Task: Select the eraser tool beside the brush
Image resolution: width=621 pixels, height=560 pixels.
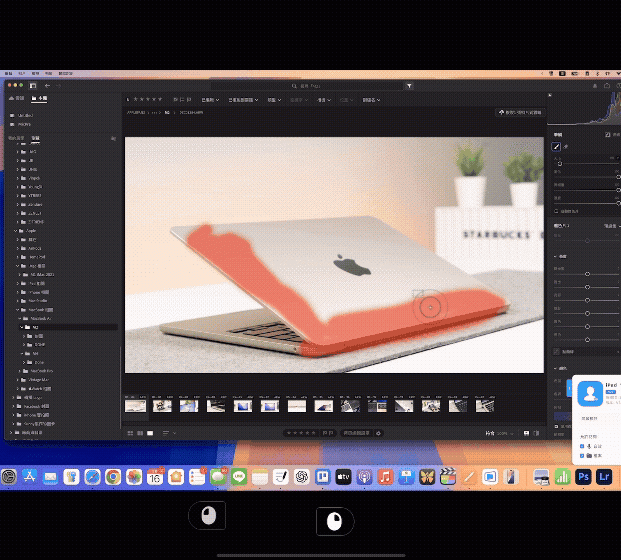Action: tap(566, 146)
